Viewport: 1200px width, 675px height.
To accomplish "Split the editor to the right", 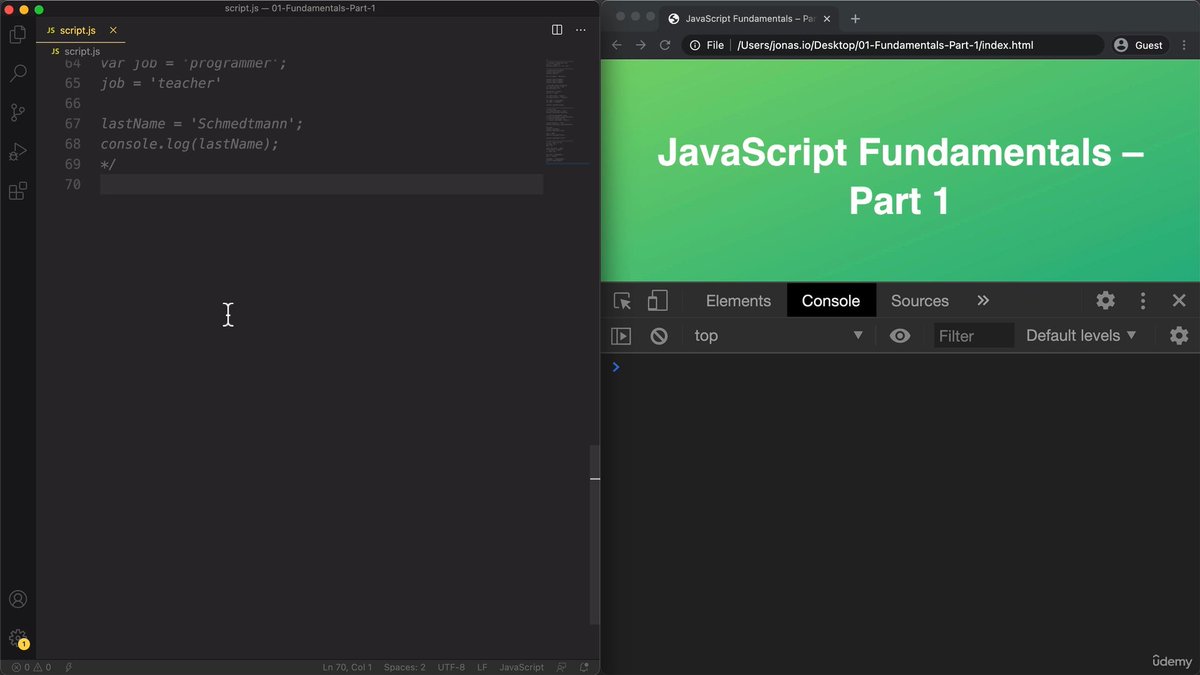I will coord(557,30).
